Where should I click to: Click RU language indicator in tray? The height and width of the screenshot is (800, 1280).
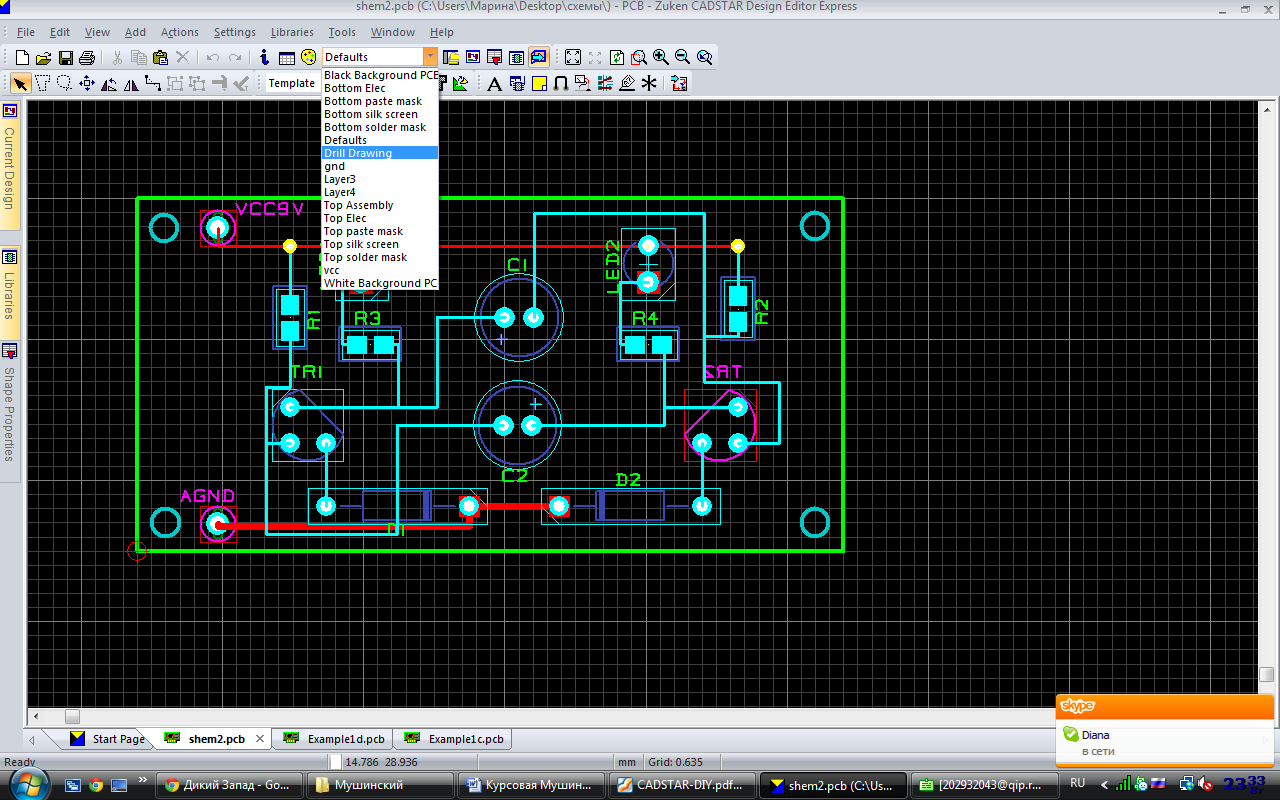(1078, 783)
